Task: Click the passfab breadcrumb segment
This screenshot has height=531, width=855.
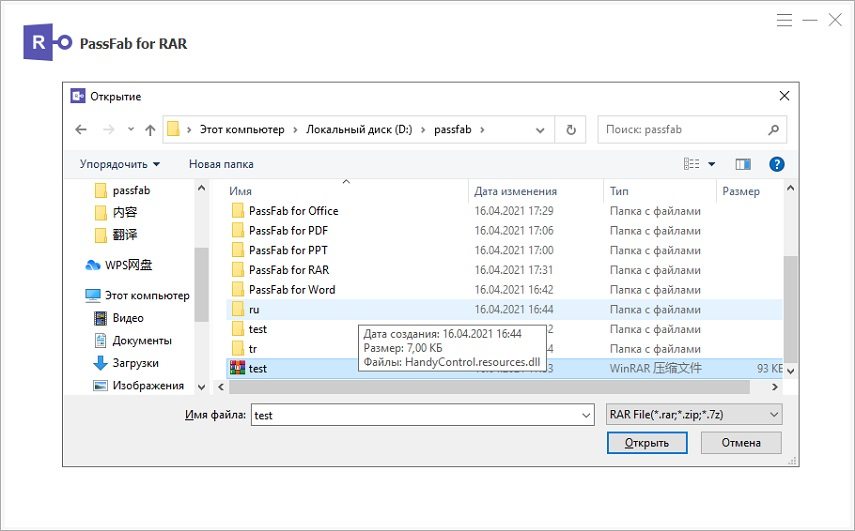Action: click(x=453, y=130)
